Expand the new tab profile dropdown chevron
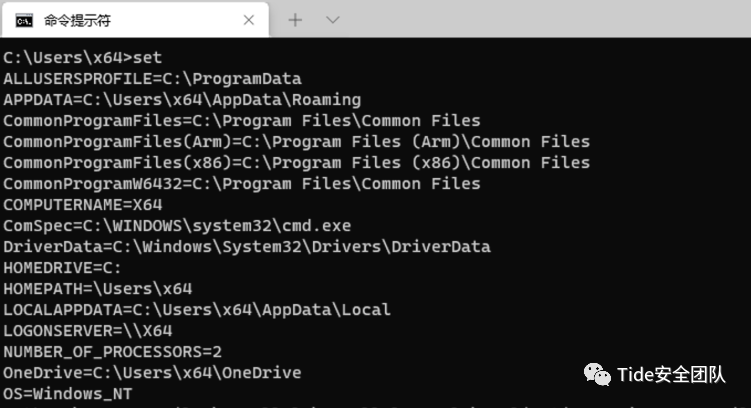Screen dimensions: 751x408 pos(332,20)
